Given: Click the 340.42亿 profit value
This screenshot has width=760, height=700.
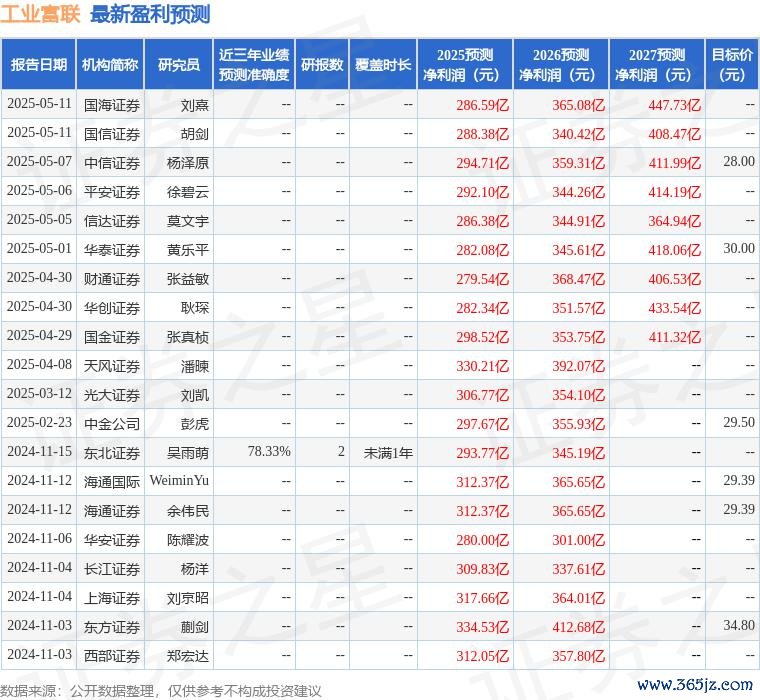Looking at the screenshot, I should 579,134.
